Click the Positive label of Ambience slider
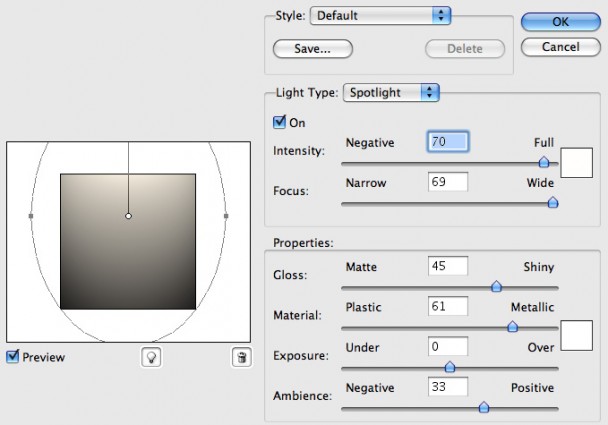Image resolution: width=608 pixels, height=425 pixels. click(532, 388)
